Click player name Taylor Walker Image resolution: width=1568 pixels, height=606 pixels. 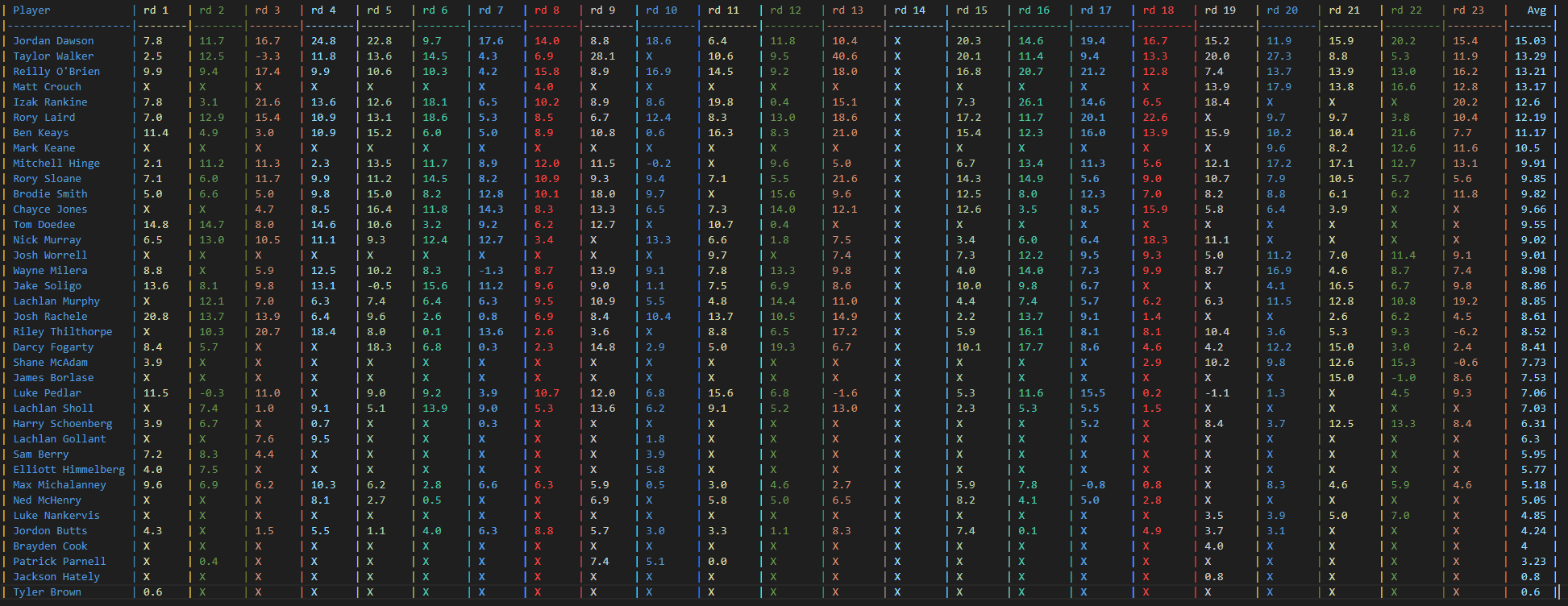pos(53,56)
